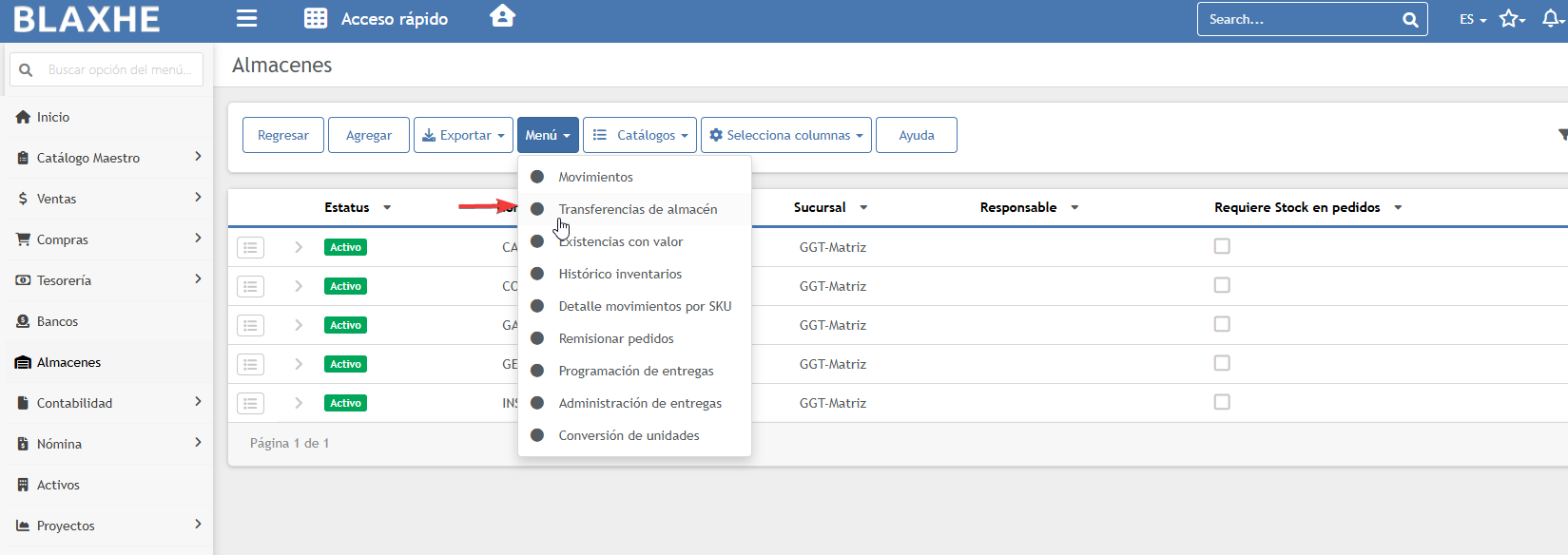The width and height of the screenshot is (1568, 555).
Task: Click the hamburger menu icon in header
Action: (x=247, y=18)
